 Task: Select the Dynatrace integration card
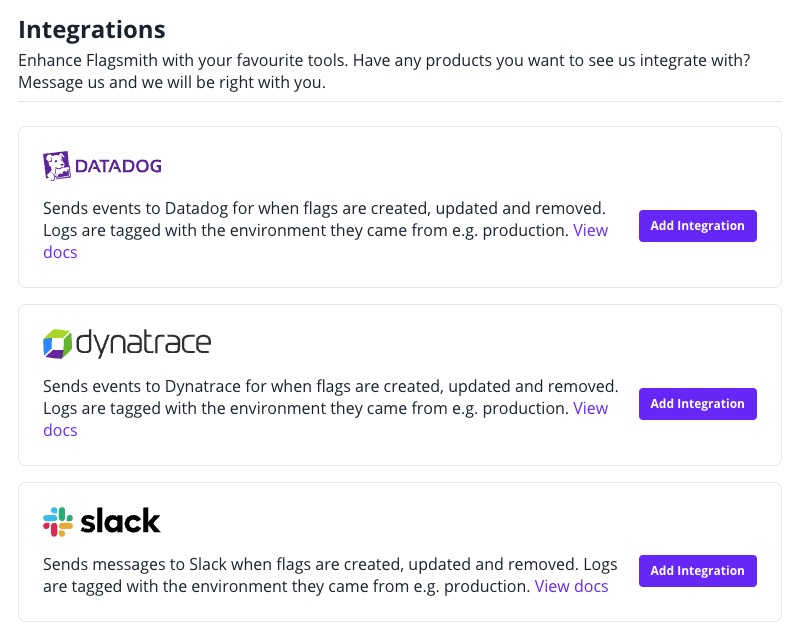(400, 384)
